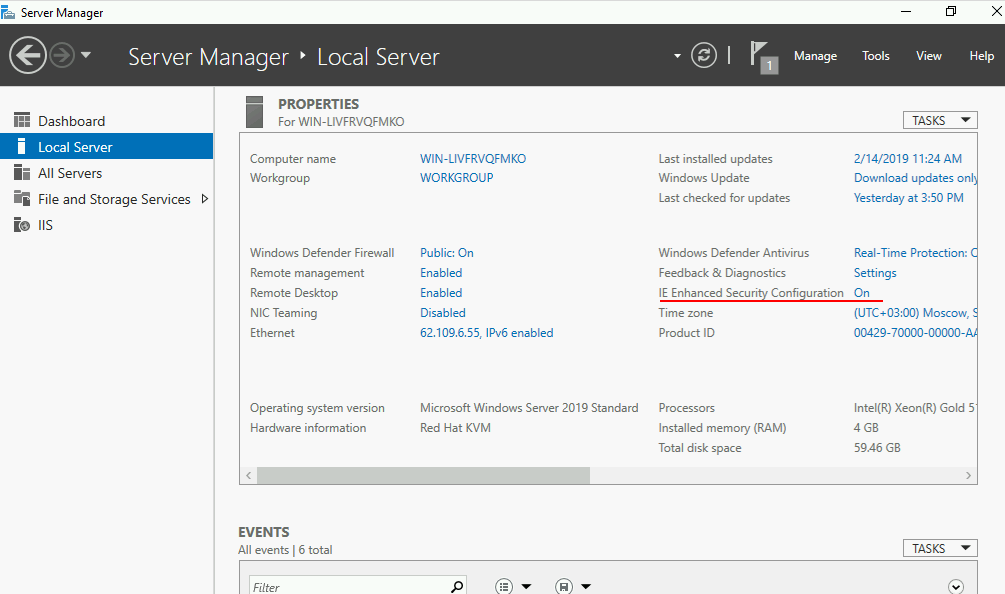Go back with the back arrow button
The image size is (1005, 594).
pos(28,55)
